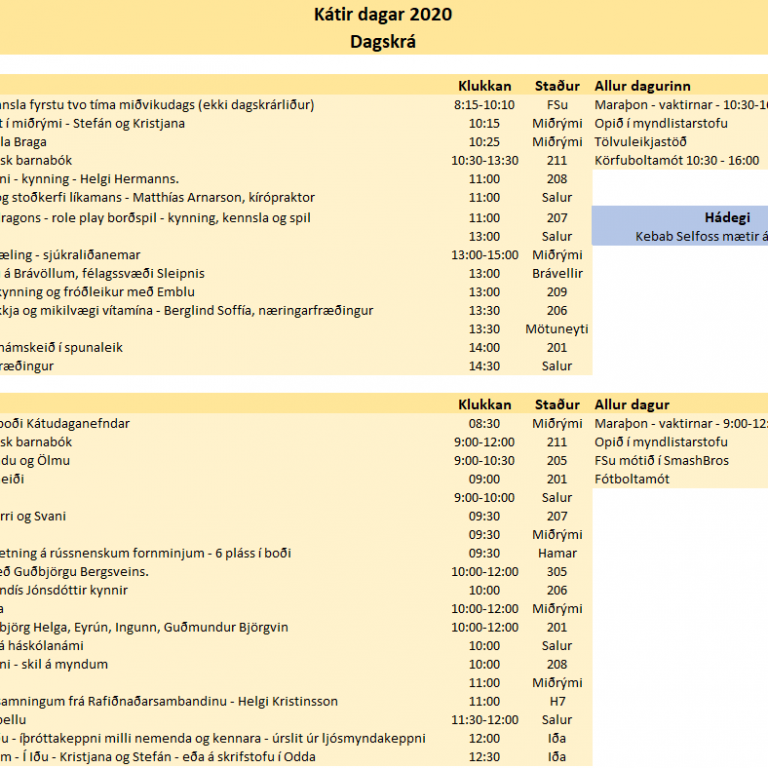This screenshot has width=768, height=768.
Task: Click the "8:15-10:10" time cell
Action: click(x=484, y=105)
